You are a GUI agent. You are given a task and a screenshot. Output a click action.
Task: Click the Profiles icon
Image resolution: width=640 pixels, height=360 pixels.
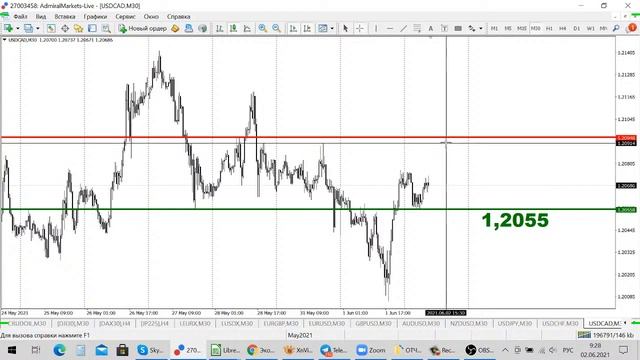(x=28, y=28)
